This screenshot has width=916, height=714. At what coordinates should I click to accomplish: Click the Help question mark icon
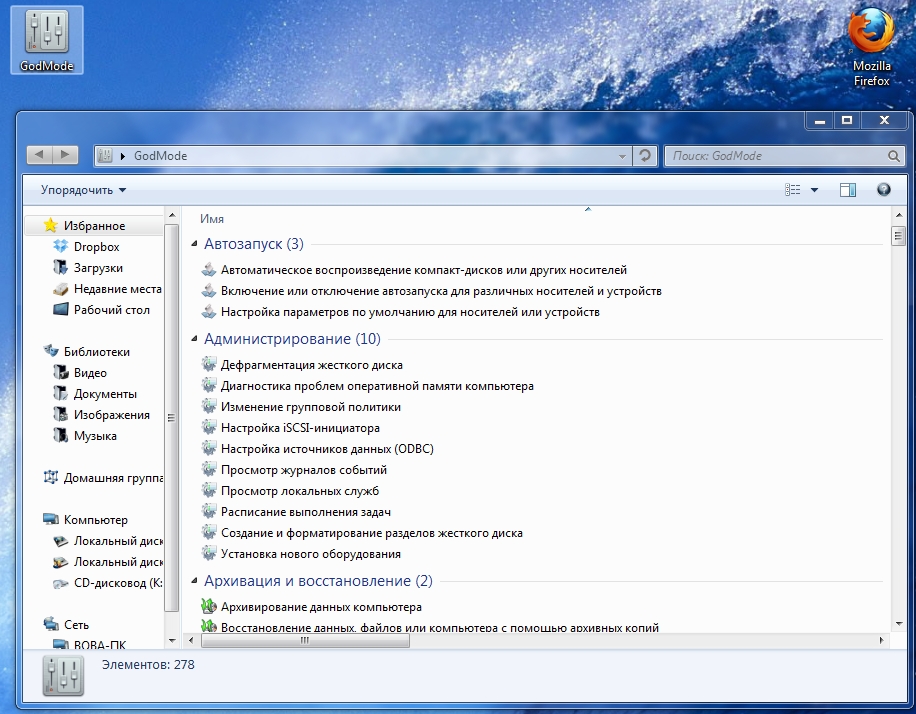tap(883, 190)
